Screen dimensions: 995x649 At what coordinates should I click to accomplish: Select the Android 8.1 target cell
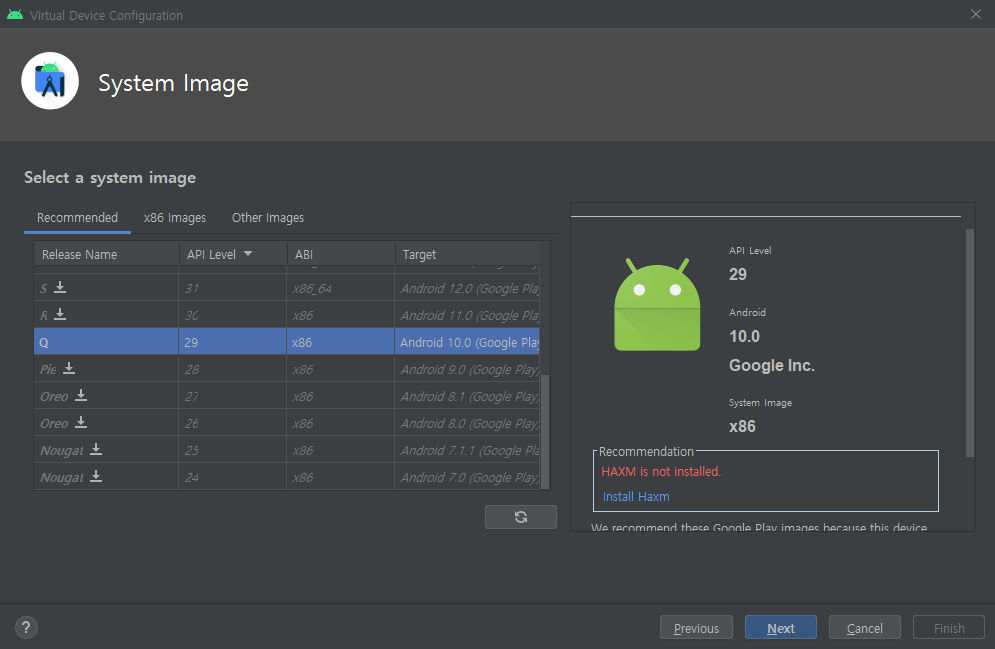[467, 396]
